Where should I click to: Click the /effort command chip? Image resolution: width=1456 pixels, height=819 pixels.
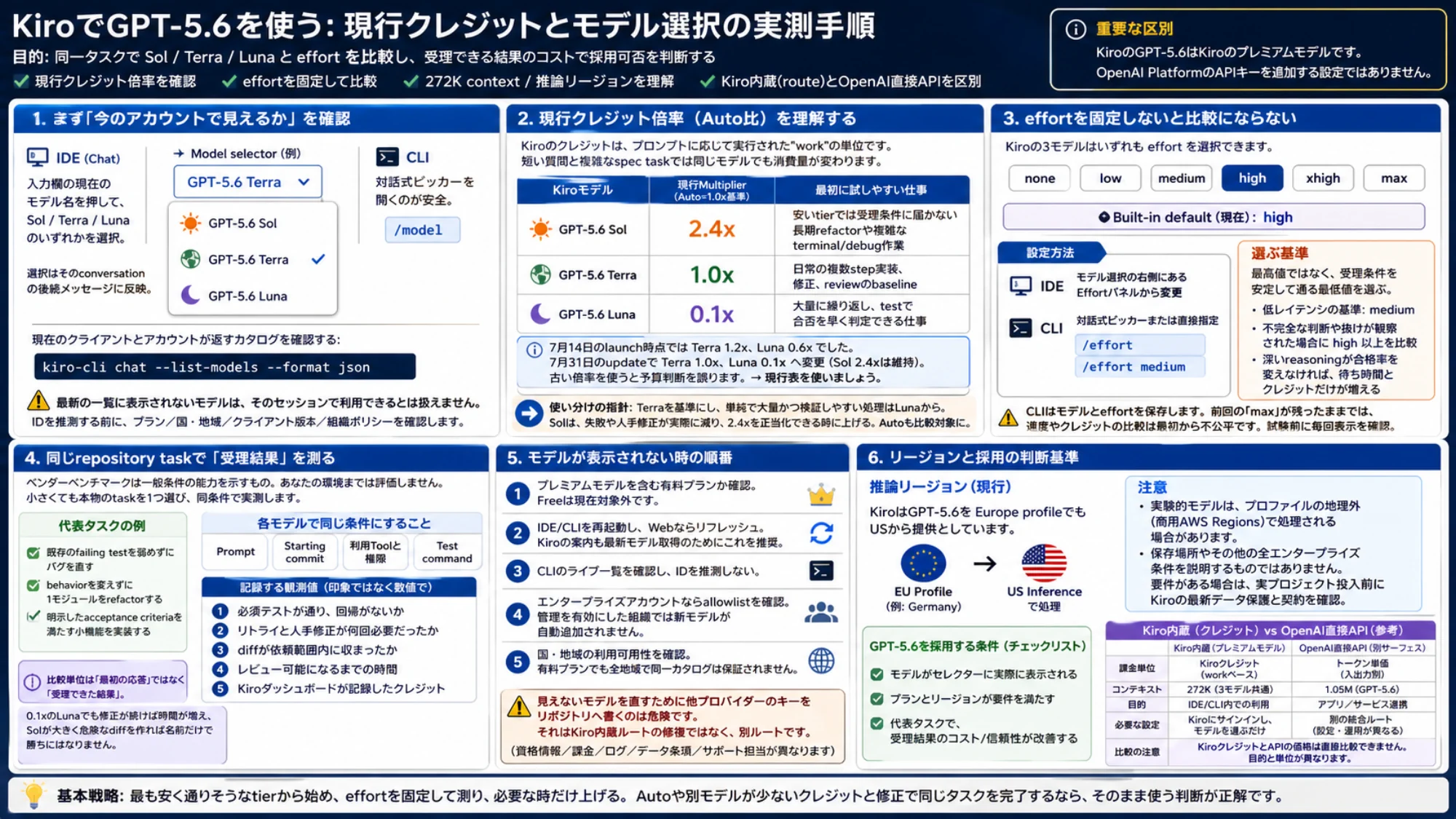point(1139,345)
